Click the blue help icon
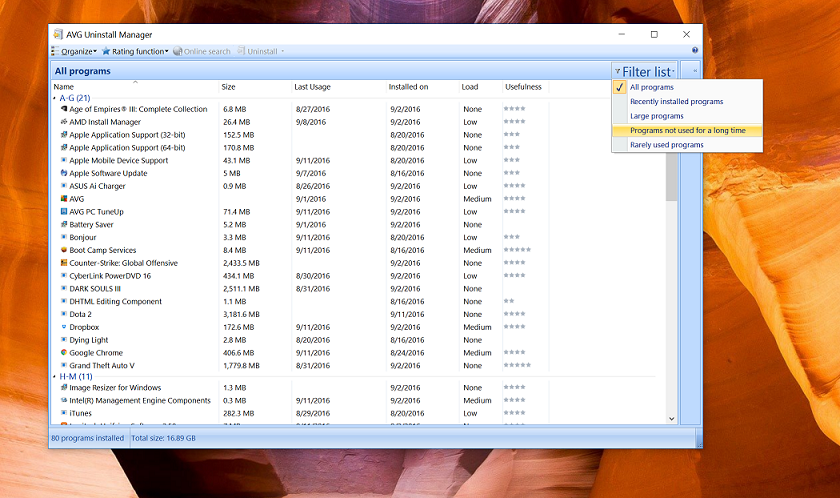The height and width of the screenshot is (498, 840). click(x=695, y=50)
